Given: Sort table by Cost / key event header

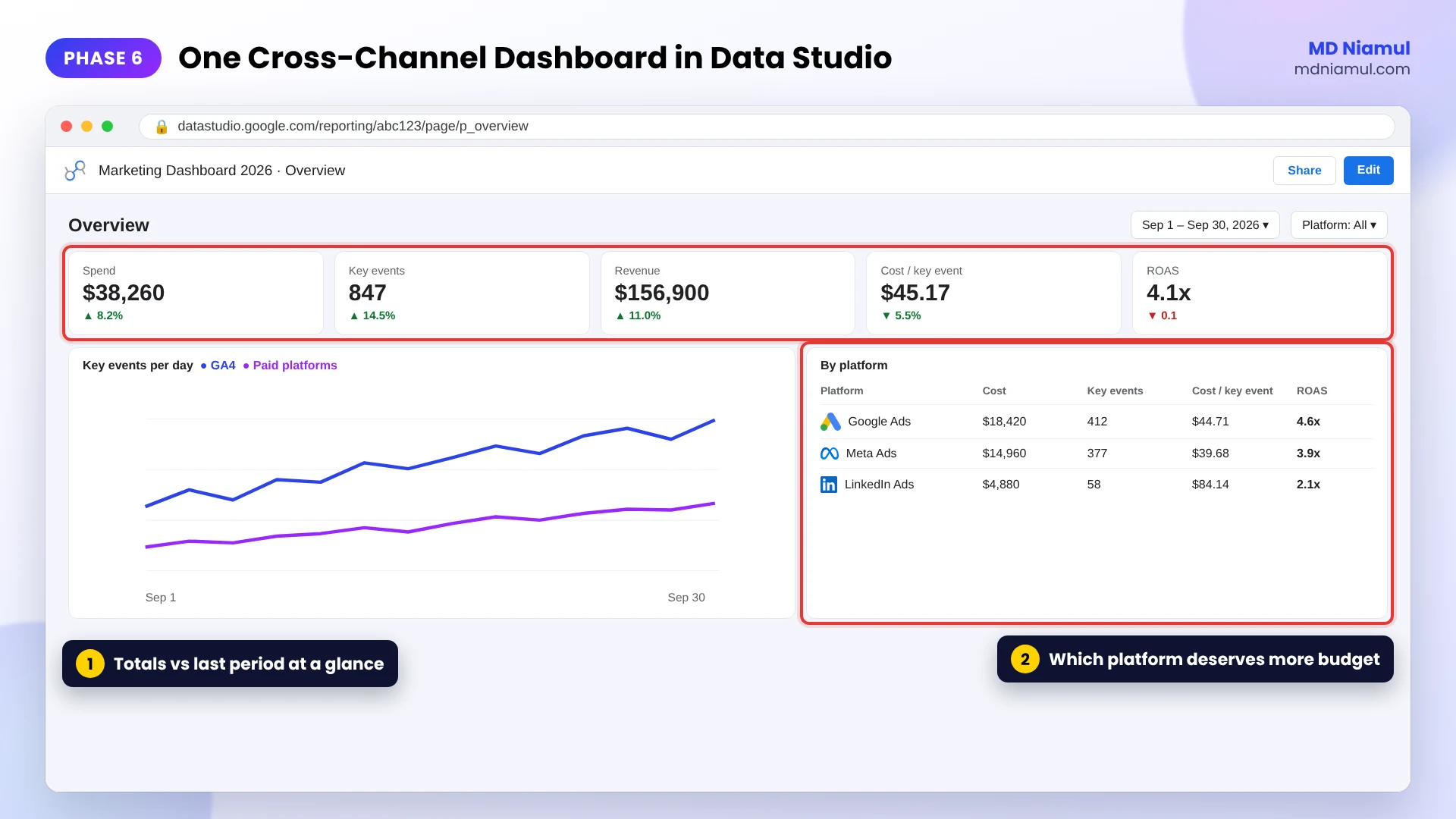Looking at the screenshot, I should 1232,391.
